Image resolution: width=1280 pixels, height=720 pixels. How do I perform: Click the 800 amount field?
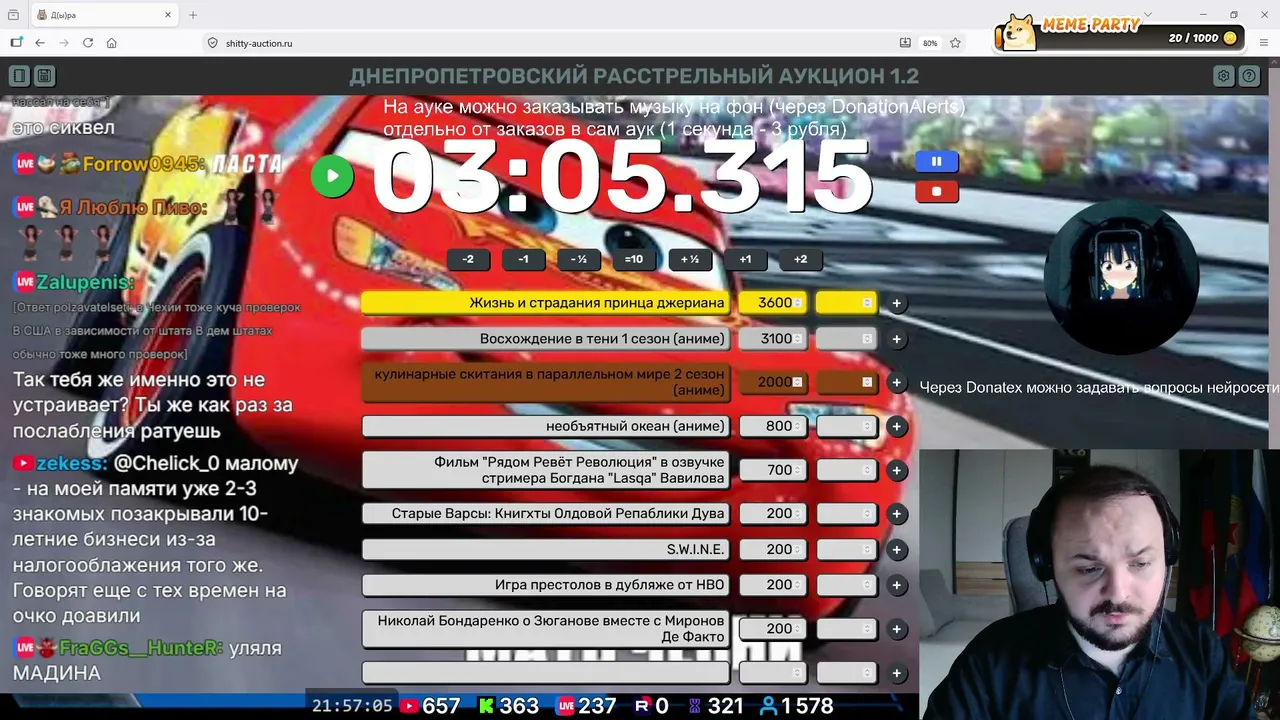[x=772, y=426]
